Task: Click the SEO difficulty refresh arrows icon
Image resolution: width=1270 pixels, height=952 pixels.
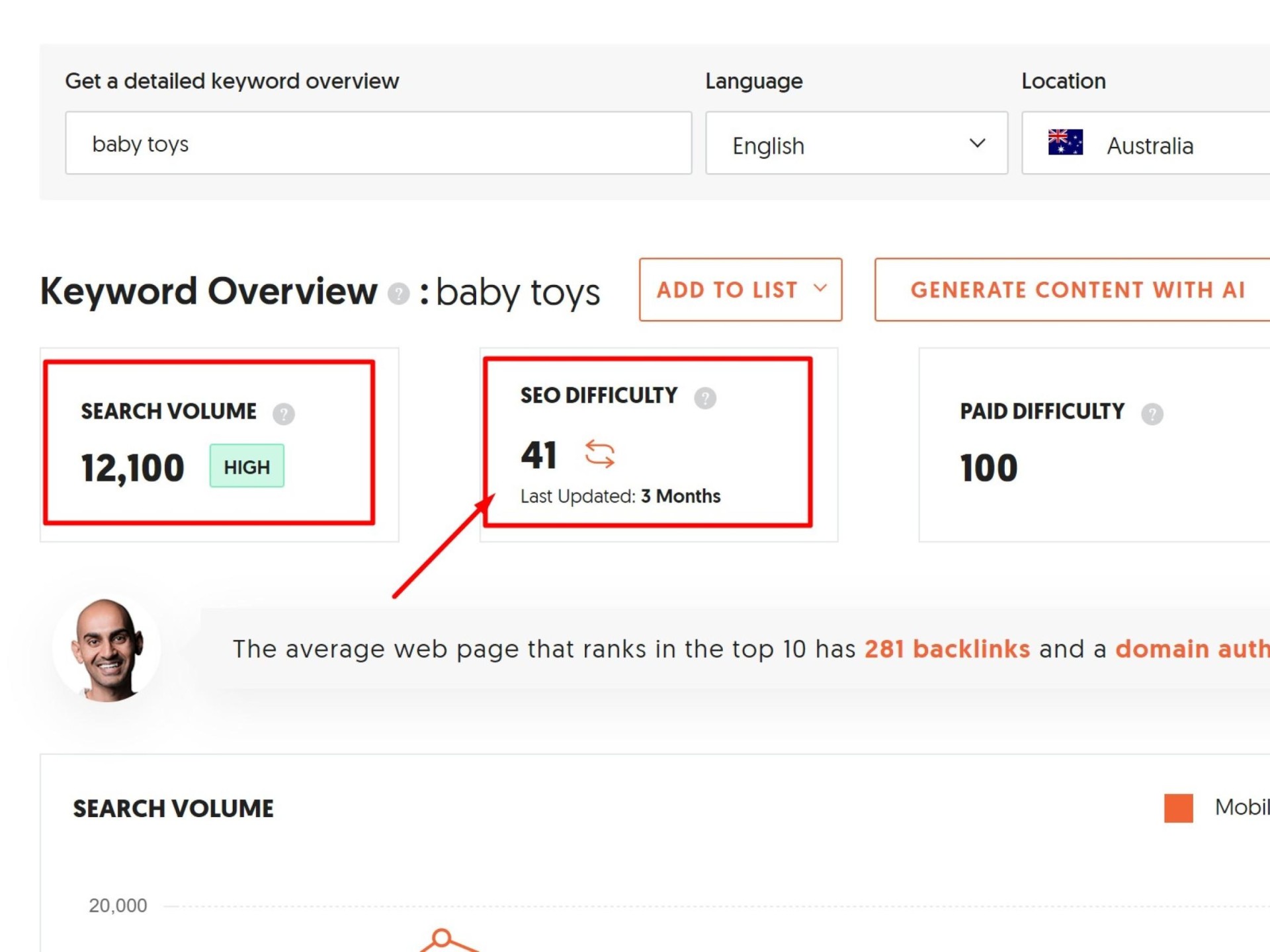Action: [x=599, y=454]
